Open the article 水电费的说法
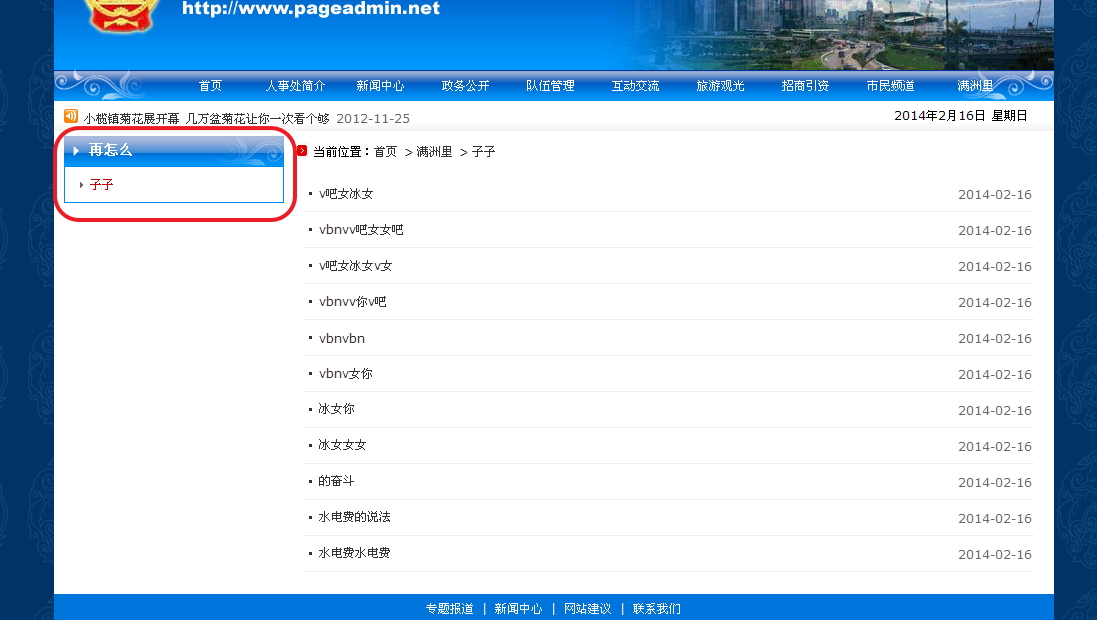Screen dimensions: 1097x620 354,517
